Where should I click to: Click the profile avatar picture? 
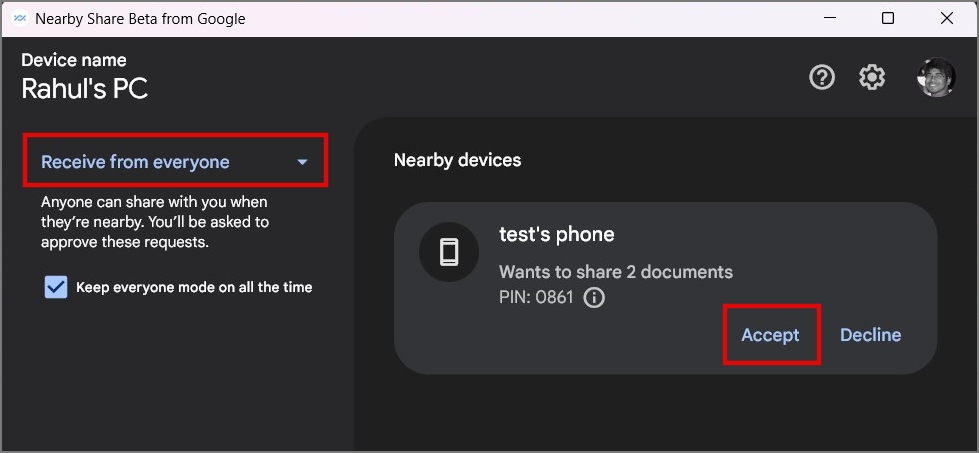936,77
